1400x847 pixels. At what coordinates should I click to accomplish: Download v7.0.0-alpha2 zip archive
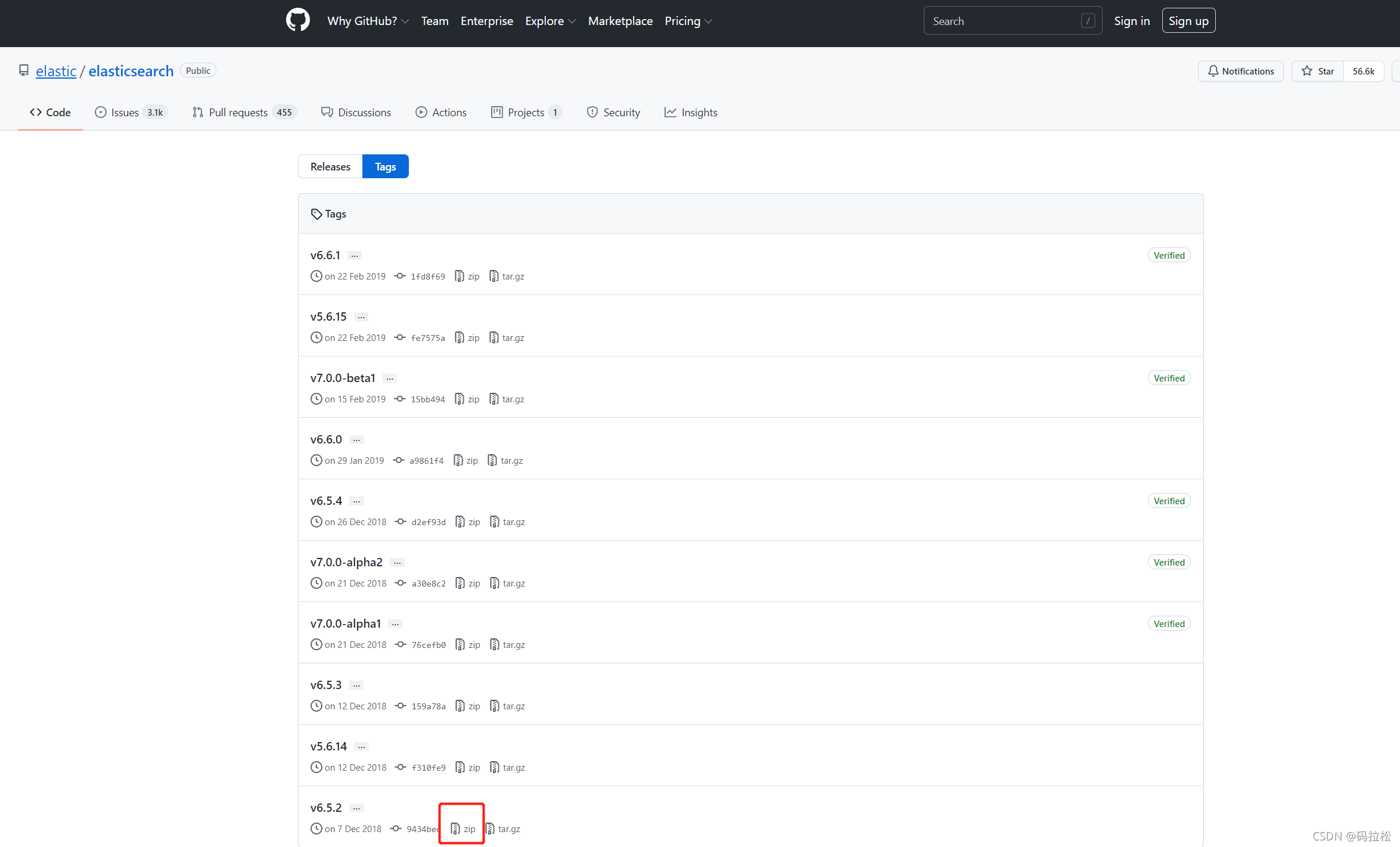pos(468,584)
